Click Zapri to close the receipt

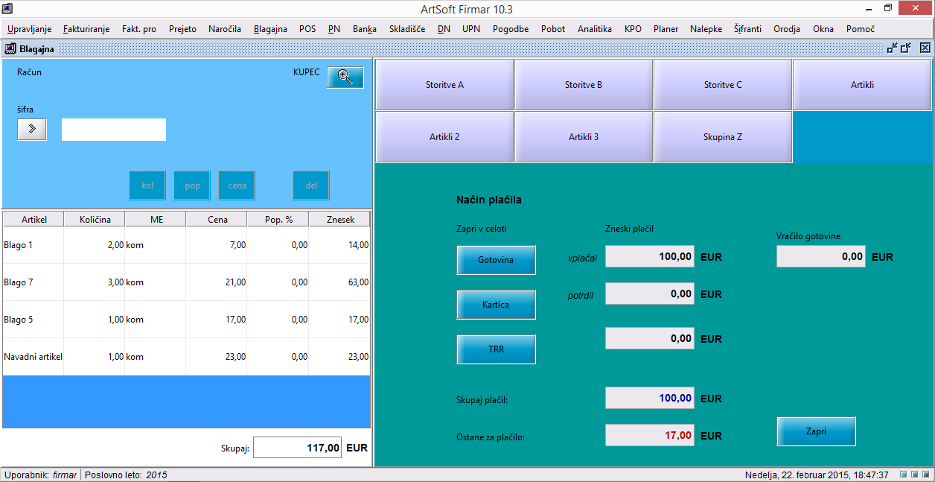point(816,431)
